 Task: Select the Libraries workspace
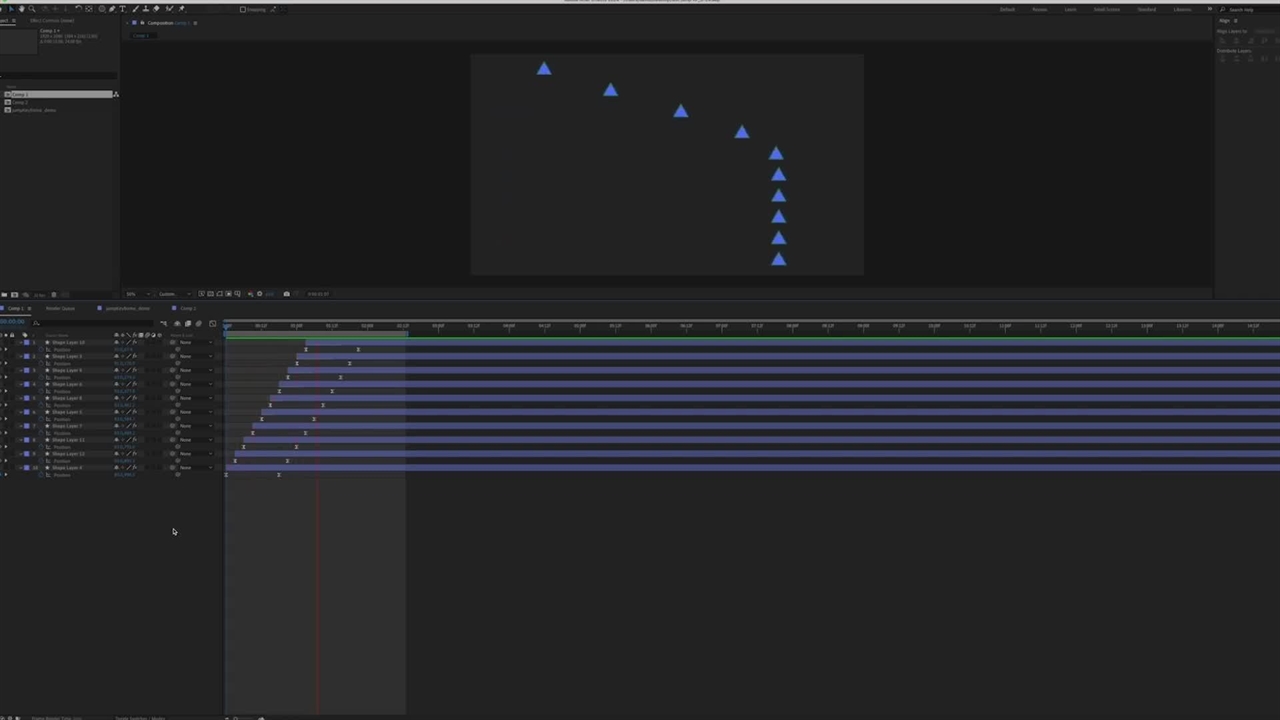(x=1182, y=9)
